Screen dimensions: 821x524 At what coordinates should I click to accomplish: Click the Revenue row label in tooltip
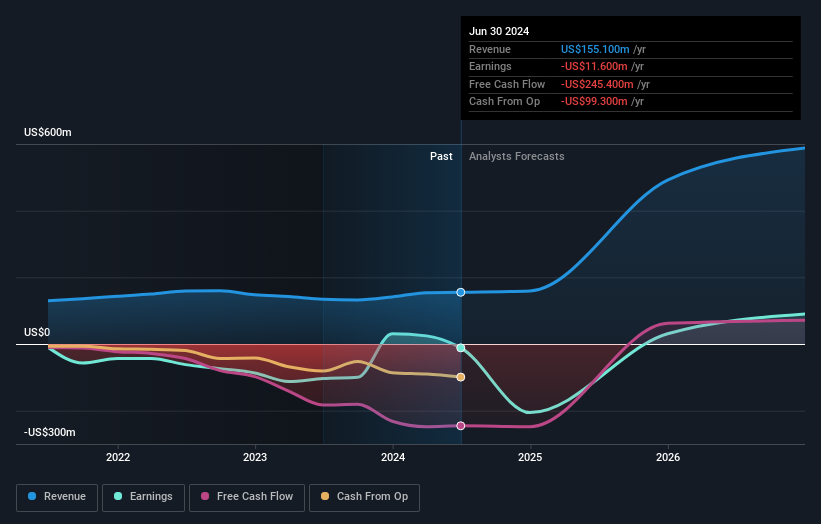tap(490, 49)
